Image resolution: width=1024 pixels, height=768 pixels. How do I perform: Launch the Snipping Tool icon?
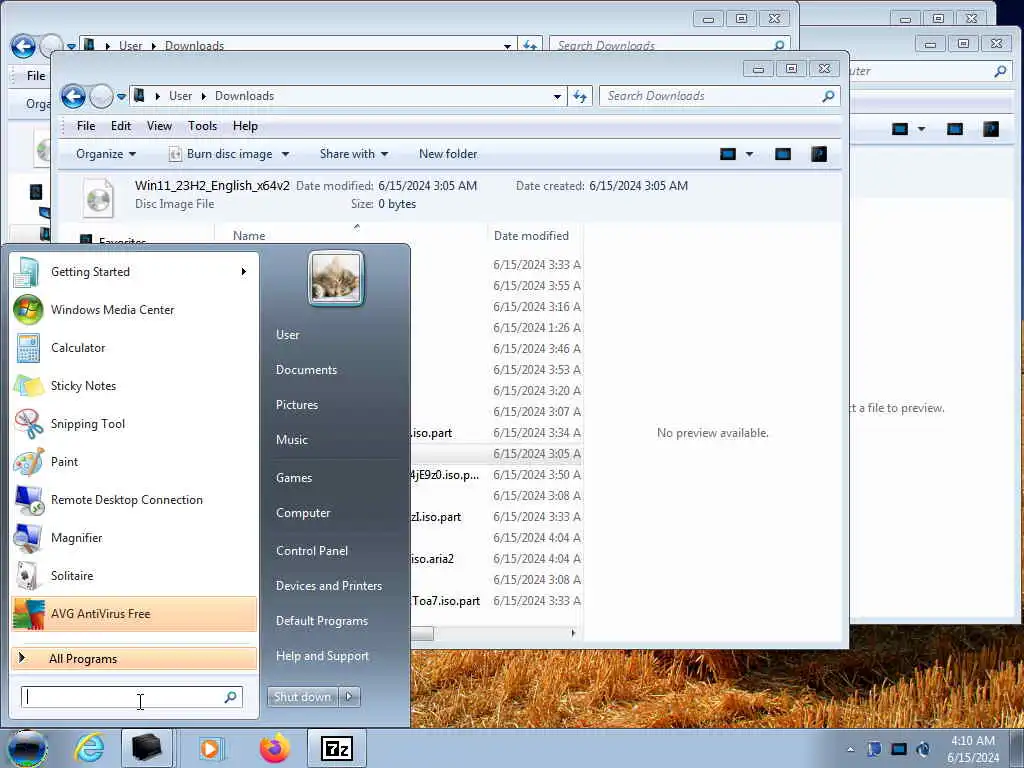tap(27, 423)
